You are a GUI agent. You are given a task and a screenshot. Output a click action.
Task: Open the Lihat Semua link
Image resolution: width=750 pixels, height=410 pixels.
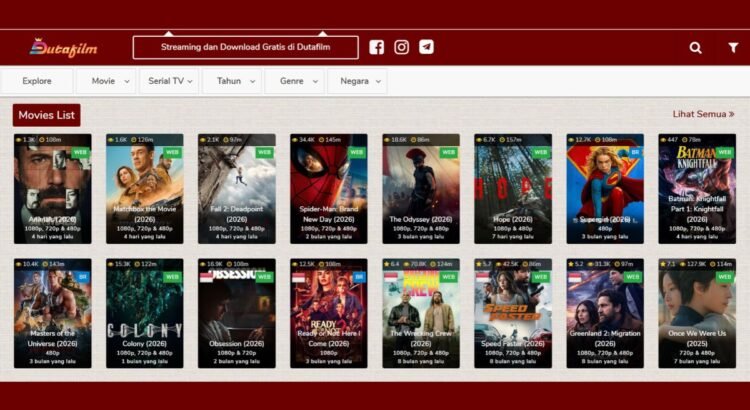703,114
